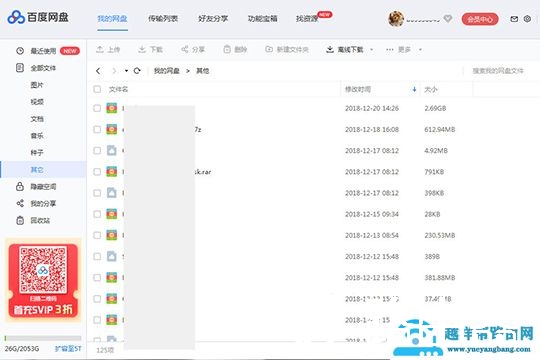Click the 分享 share toolbar icon
This screenshot has height=360, width=540.
coord(185,49)
